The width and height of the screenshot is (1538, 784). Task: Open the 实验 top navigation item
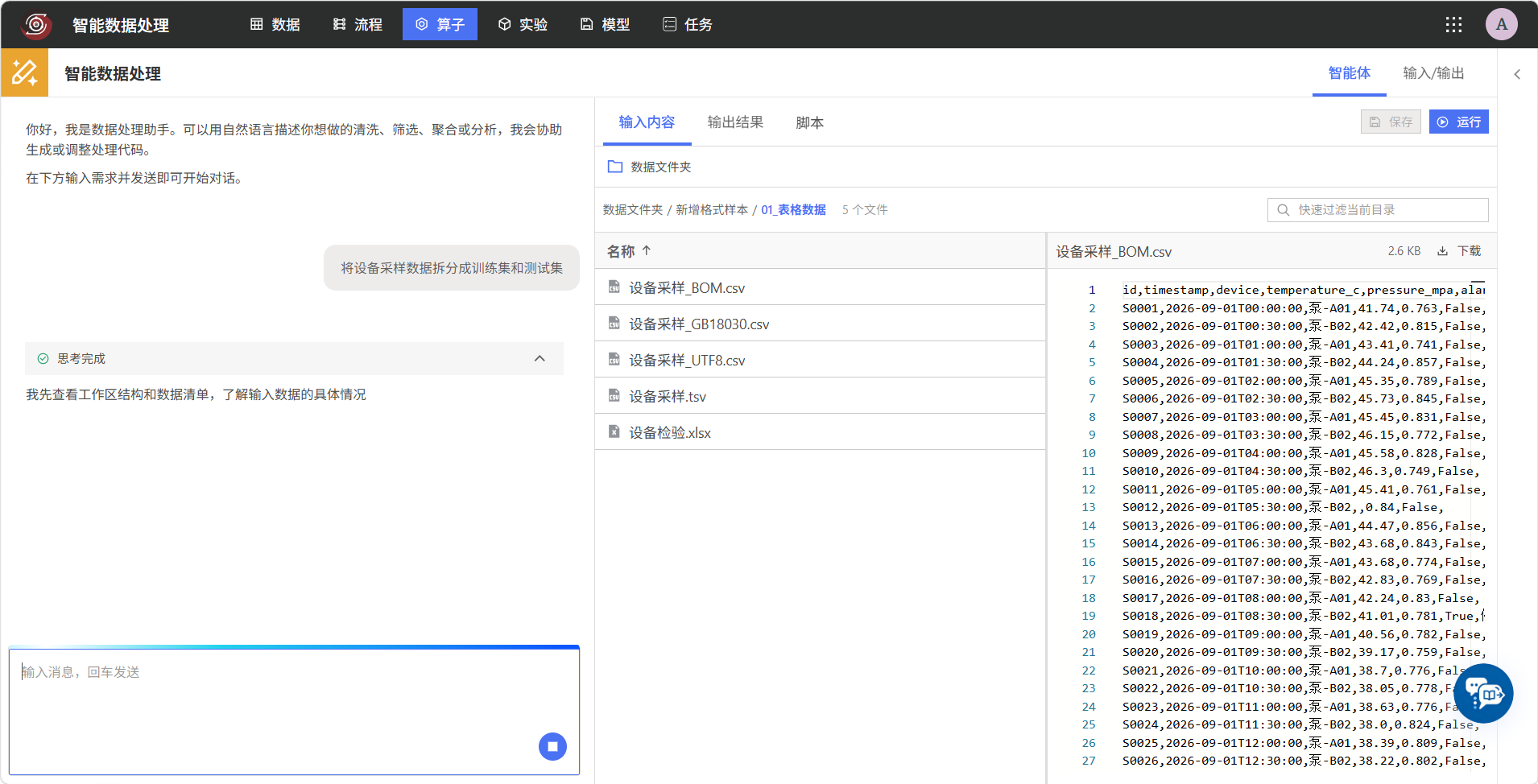[523, 25]
